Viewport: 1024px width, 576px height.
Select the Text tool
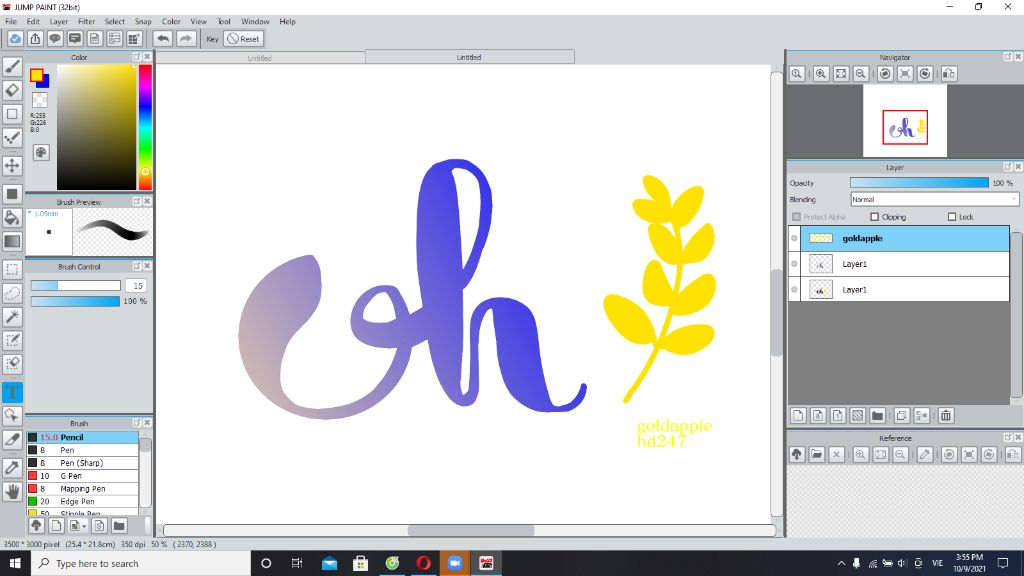[12, 392]
